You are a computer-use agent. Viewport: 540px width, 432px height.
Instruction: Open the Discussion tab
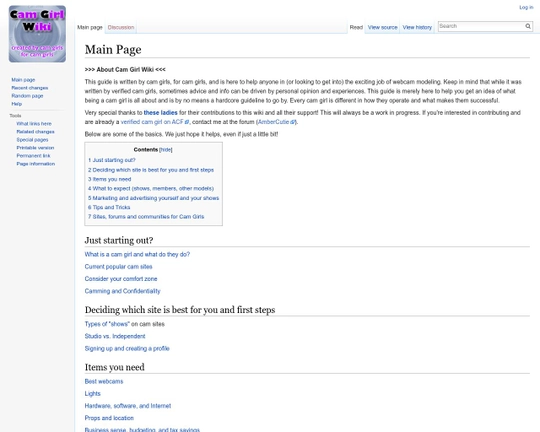pyautogui.click(x=121, y=27)
